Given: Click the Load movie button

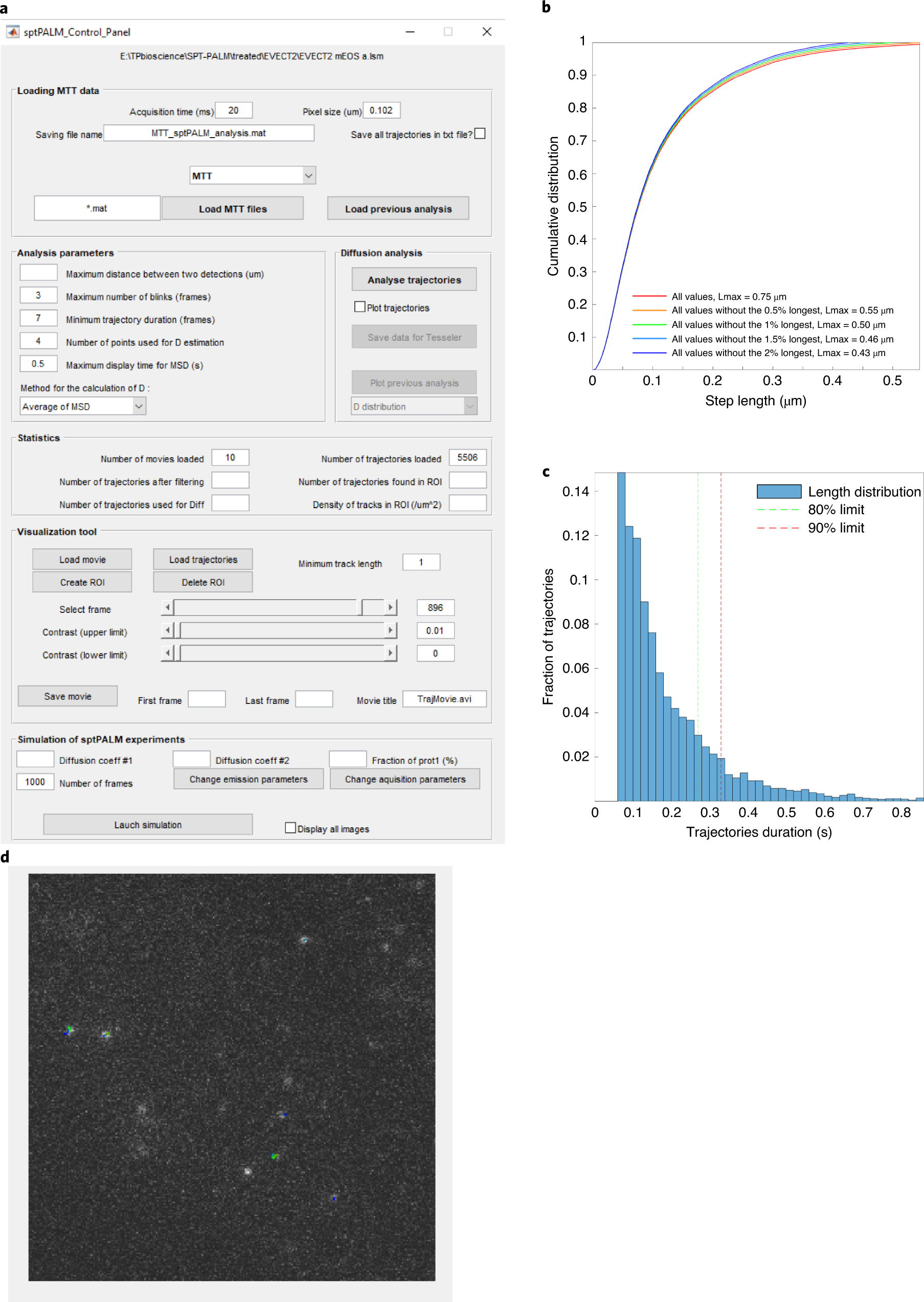Looking at the screenshot, I should 82,560.
